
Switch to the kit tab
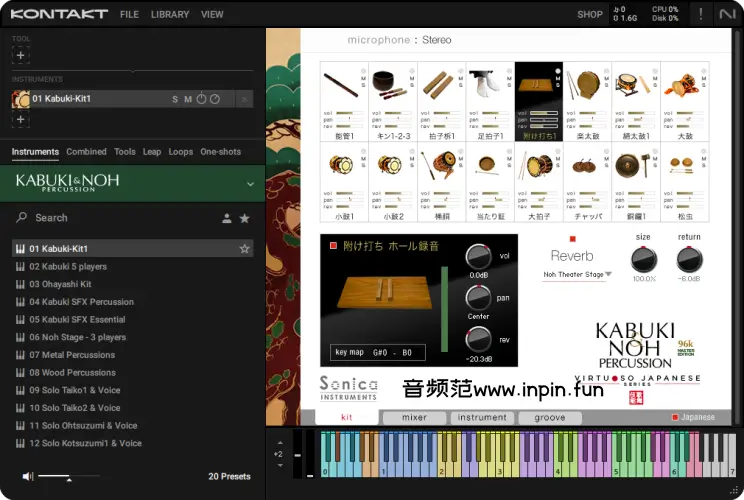(346, 417)
